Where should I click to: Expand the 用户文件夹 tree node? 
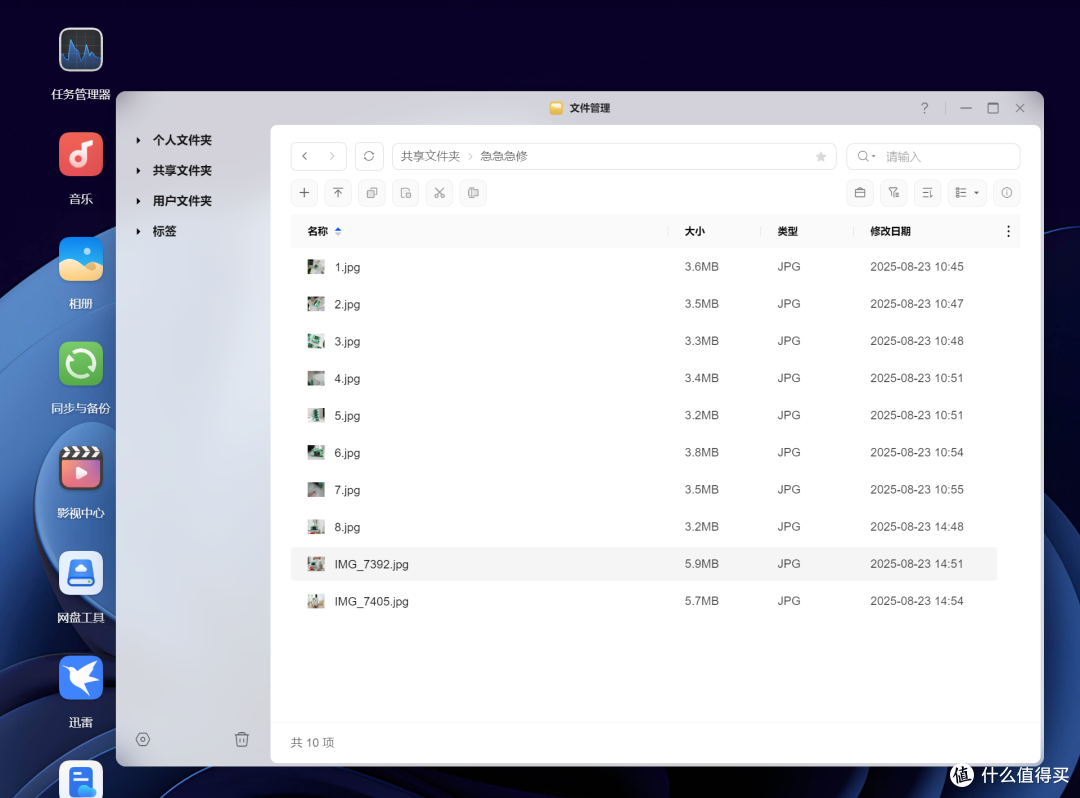pyautogui.click(x=138, y=201)
